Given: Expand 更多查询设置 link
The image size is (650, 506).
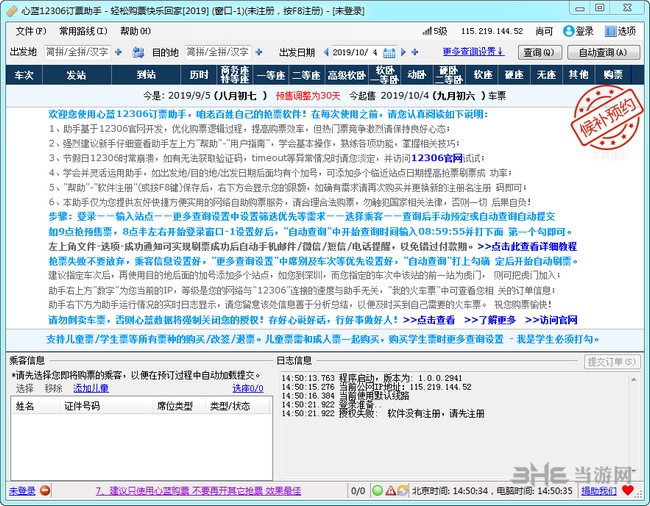Looking at the screenshot, I should [473, 52].
